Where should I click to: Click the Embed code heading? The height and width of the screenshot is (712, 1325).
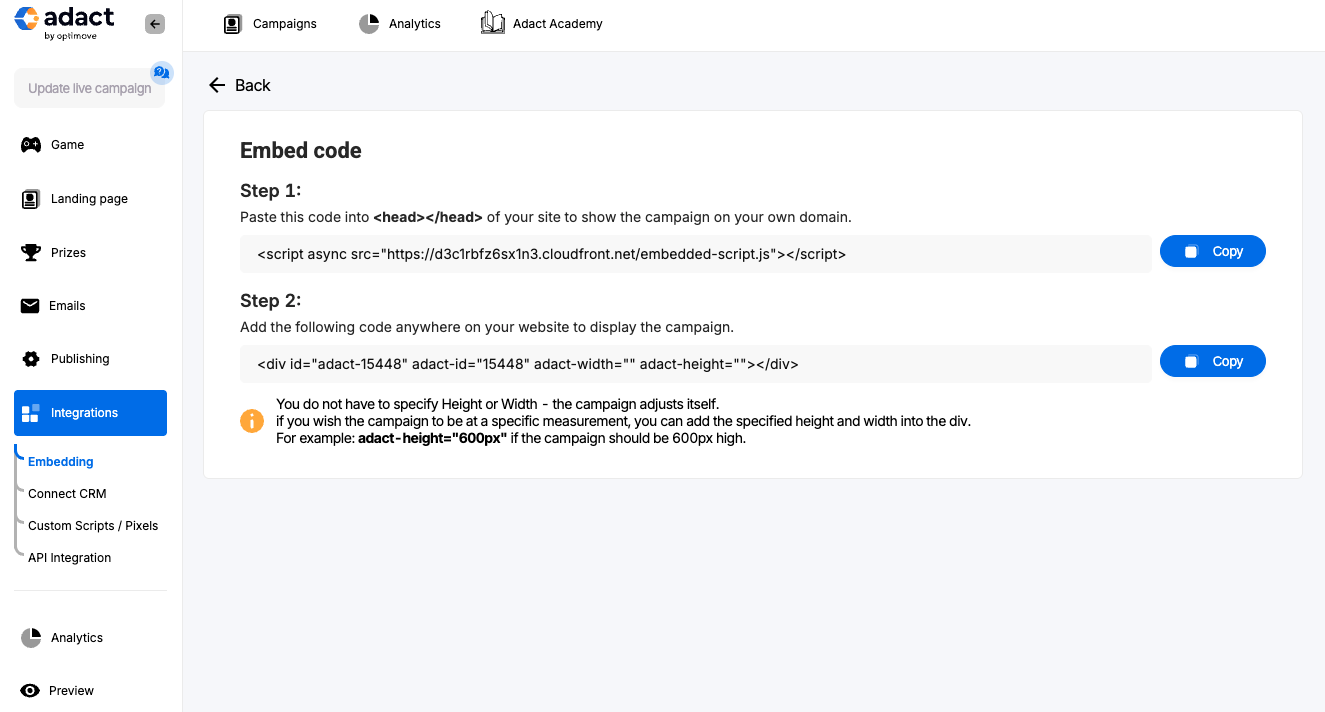(301, 151)
